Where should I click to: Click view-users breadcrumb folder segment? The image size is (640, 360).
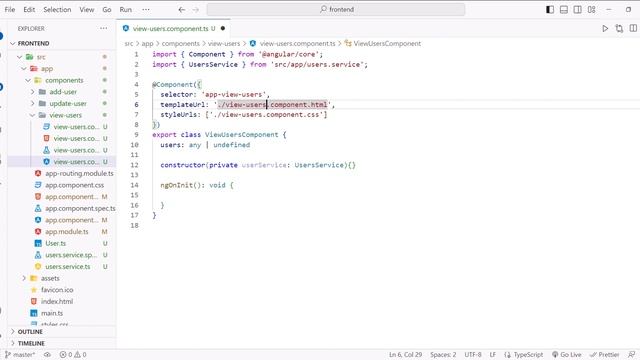click(x=224, y=43)
